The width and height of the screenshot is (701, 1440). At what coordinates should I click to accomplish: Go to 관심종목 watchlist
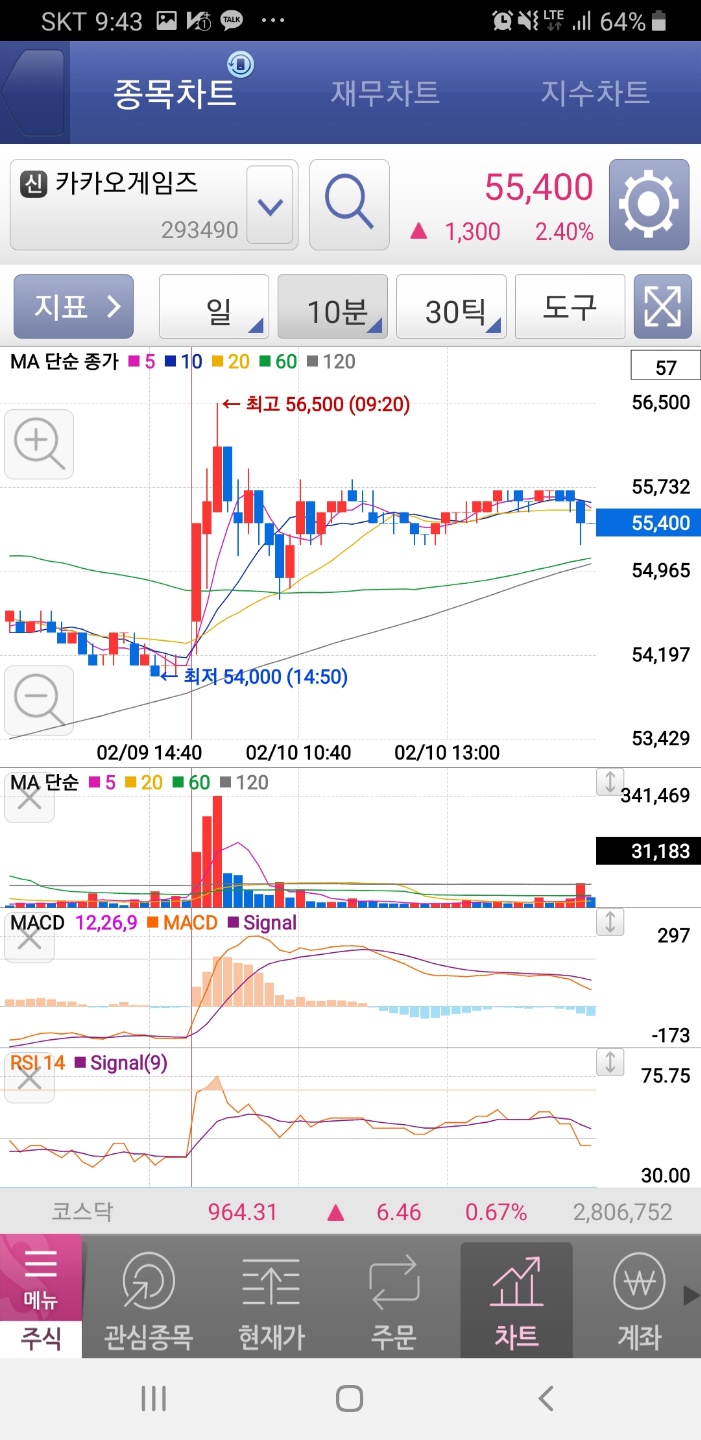coord(148,1301)
